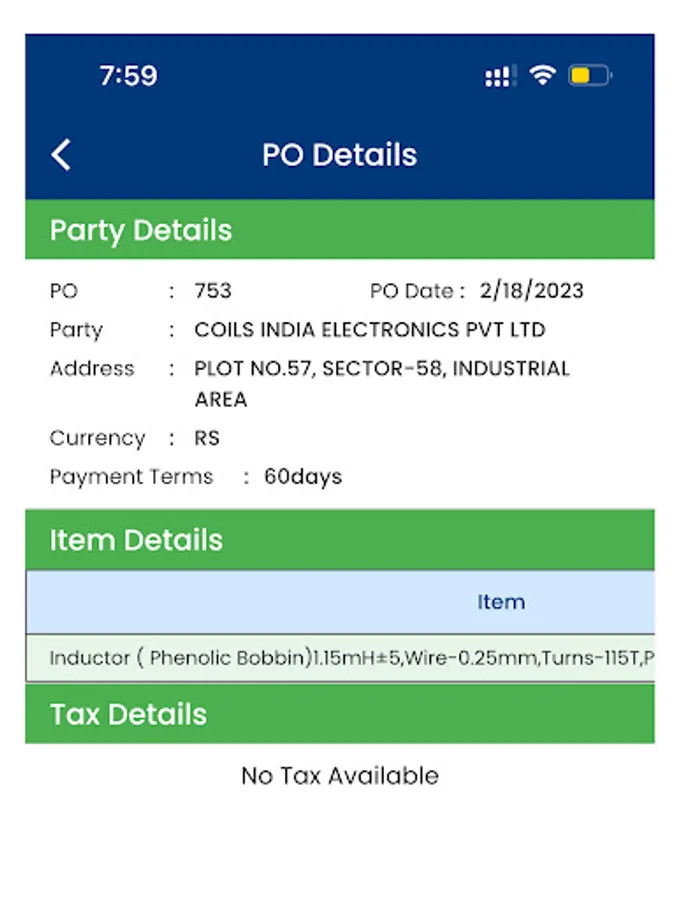Tap the PO Date value 2/18/2023
The image size is (675, 900).
tap(531, 291)
